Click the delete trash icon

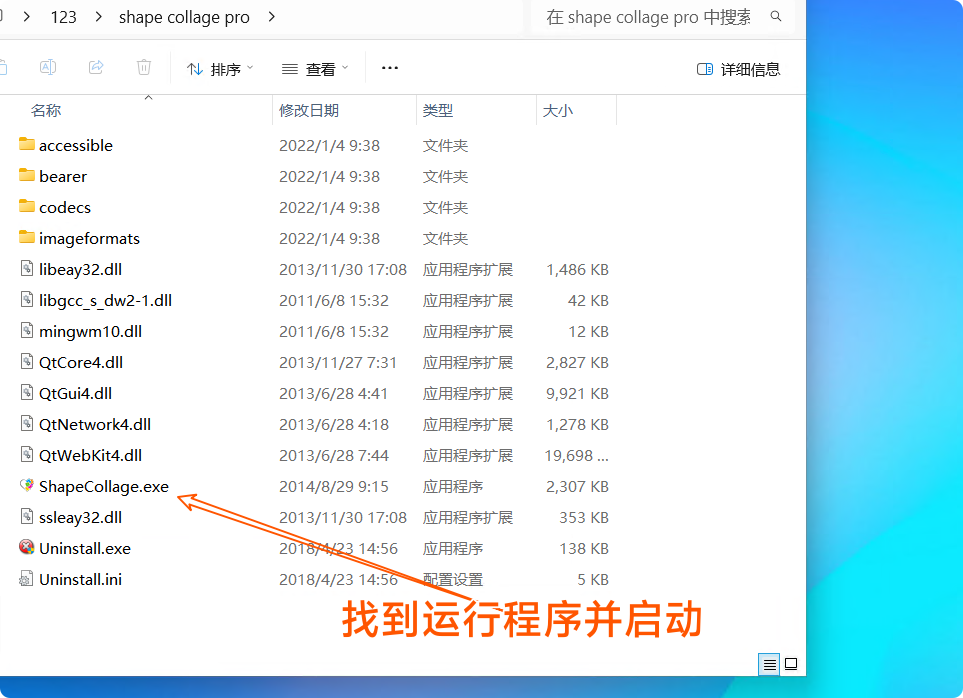coord(144,67)
